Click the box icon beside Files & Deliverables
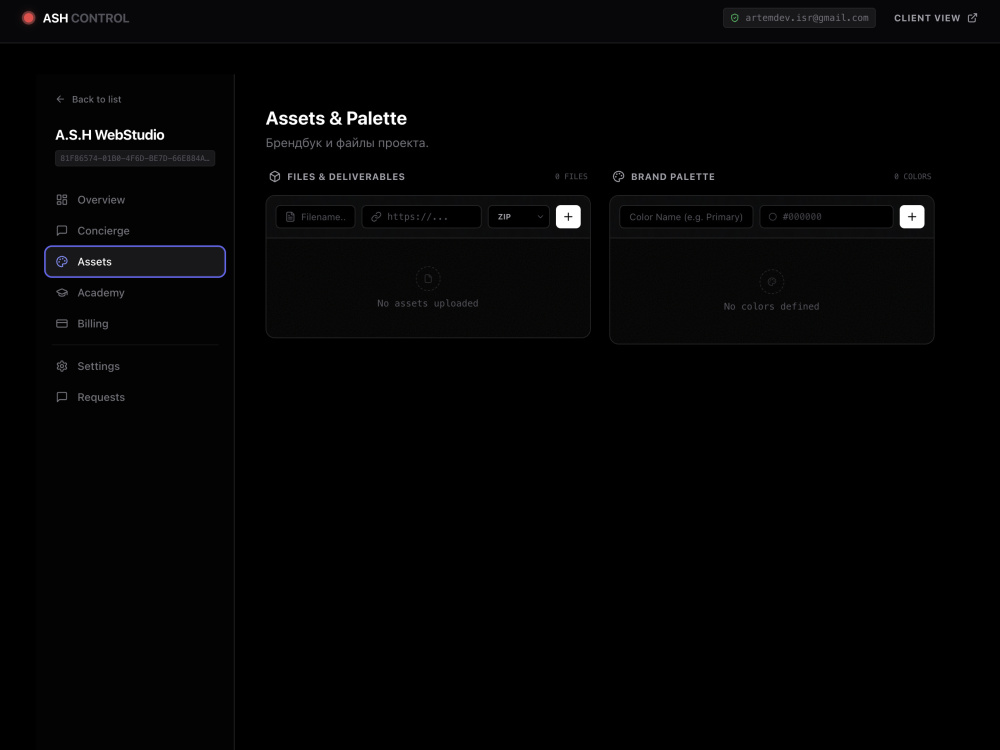The width and height of the screenshot is (1000, 750). coord(275,177)
